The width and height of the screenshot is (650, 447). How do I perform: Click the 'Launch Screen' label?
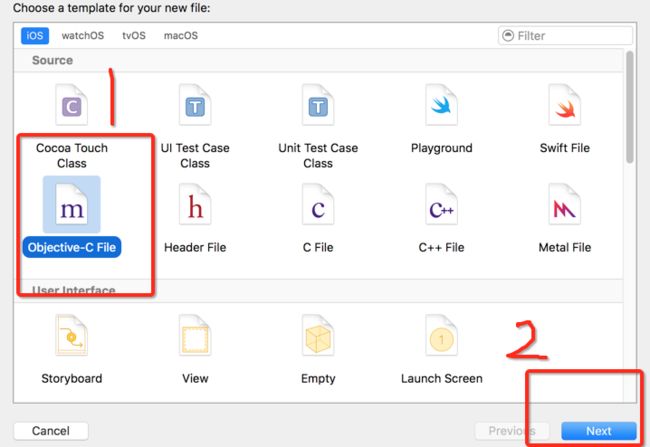coord(441,379)
